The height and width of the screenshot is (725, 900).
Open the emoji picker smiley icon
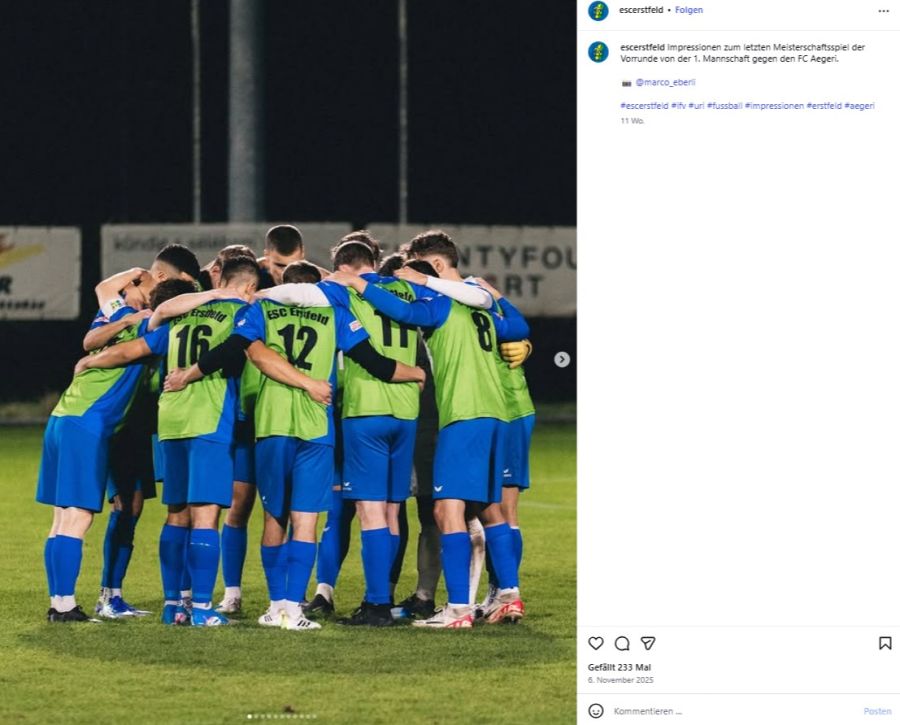pyautogui.click(x=596, y=711)
